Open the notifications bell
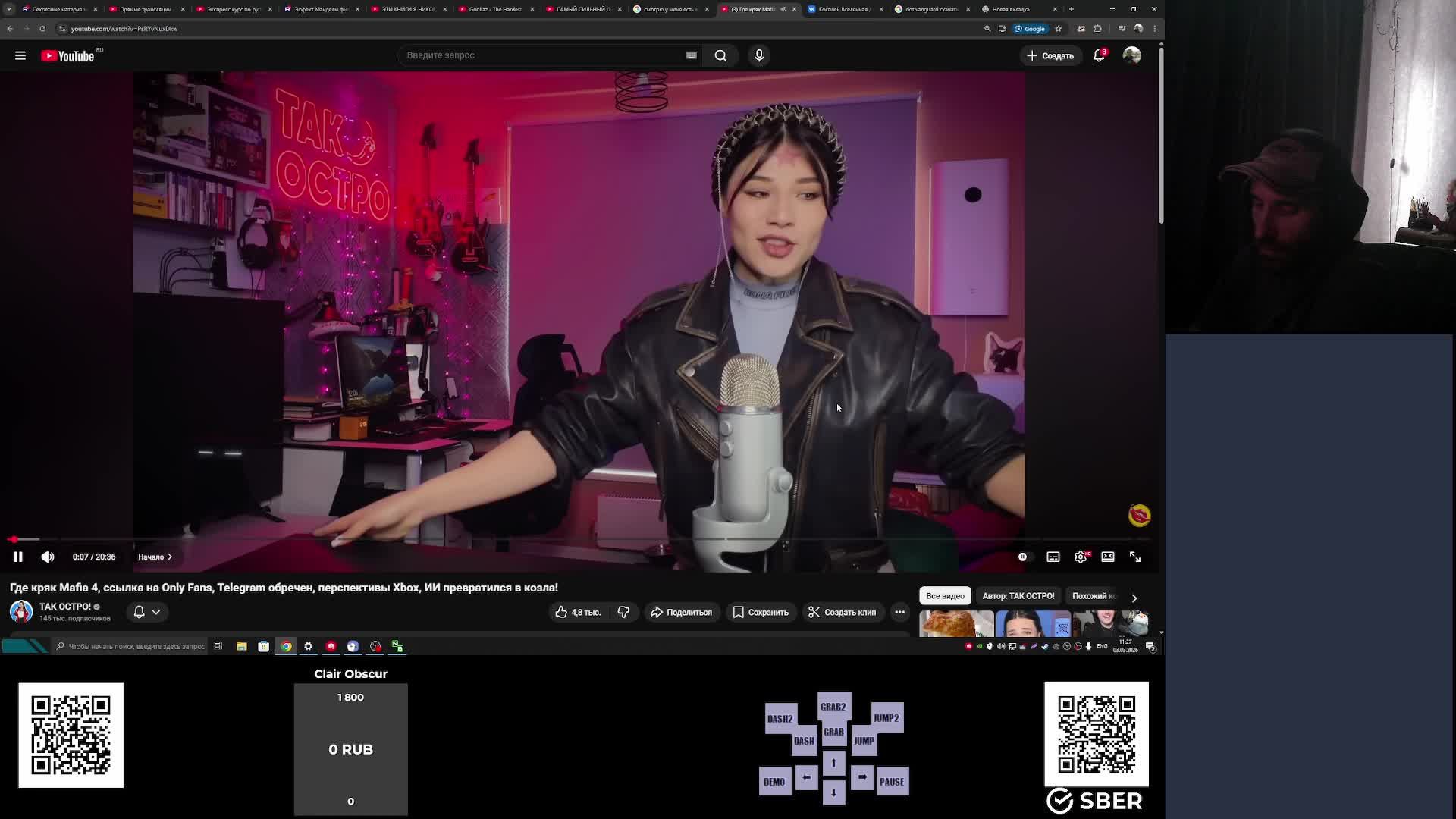The width and height of the screenshot is (1456, 819). 1099,55
